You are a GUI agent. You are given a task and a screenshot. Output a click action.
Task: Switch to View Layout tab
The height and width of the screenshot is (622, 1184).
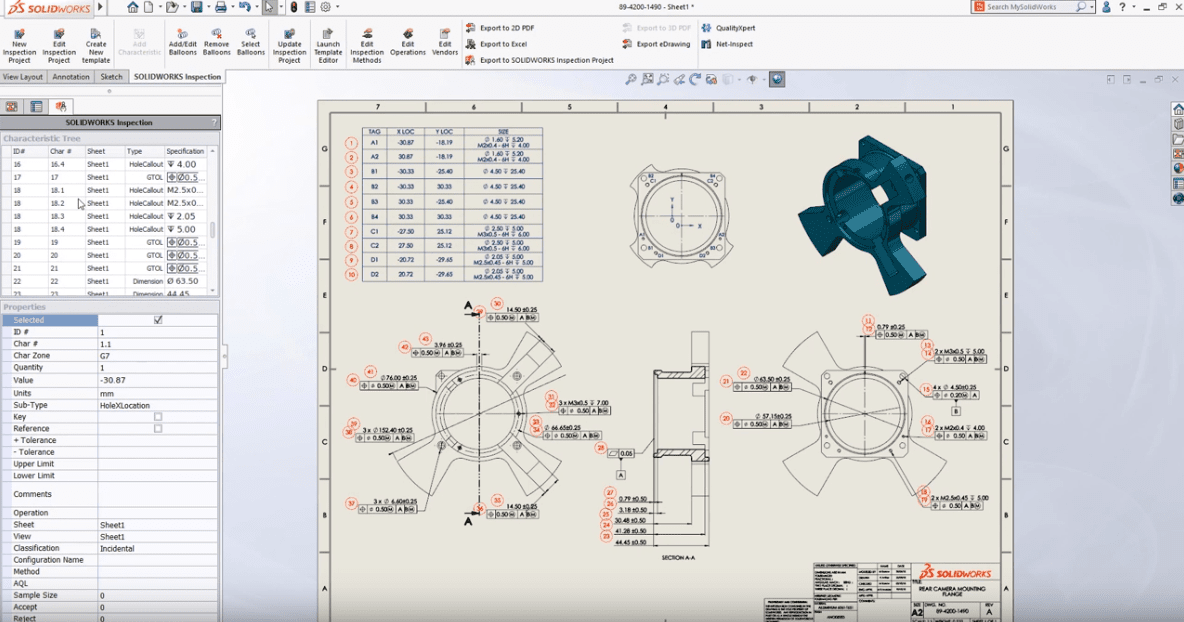click(x=23, y=77)
